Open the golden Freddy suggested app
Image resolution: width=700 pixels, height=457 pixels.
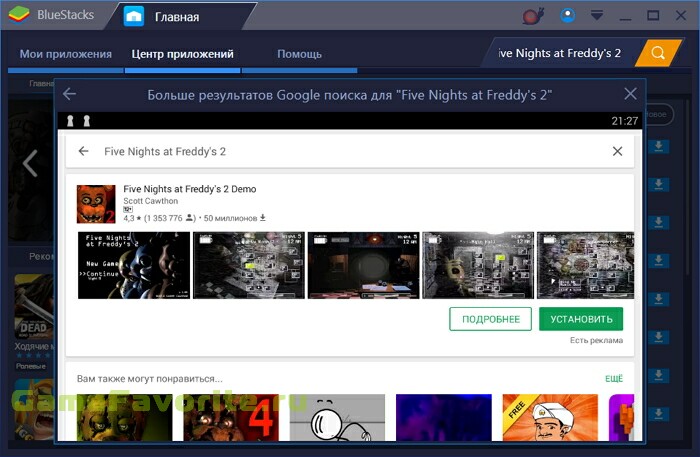coord(125,417)
